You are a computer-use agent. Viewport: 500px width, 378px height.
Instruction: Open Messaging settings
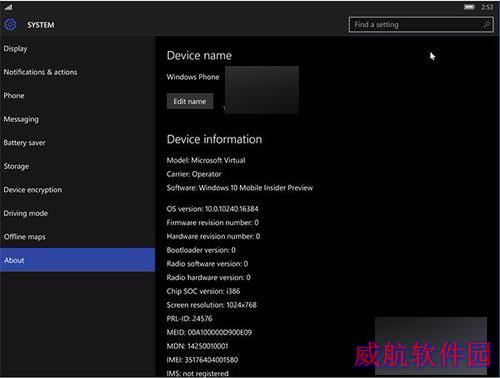click(x=77, y=119)
